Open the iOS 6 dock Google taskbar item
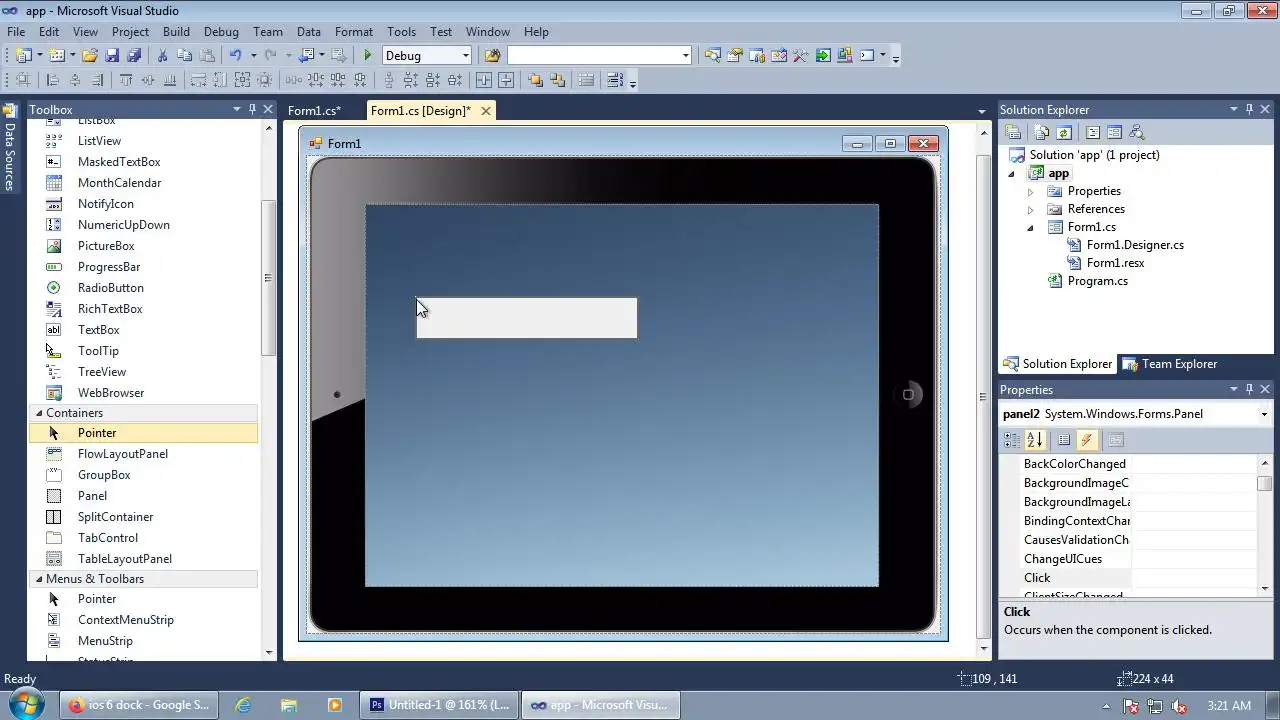This screenshot has height=720, width=1280. point(139,705)
